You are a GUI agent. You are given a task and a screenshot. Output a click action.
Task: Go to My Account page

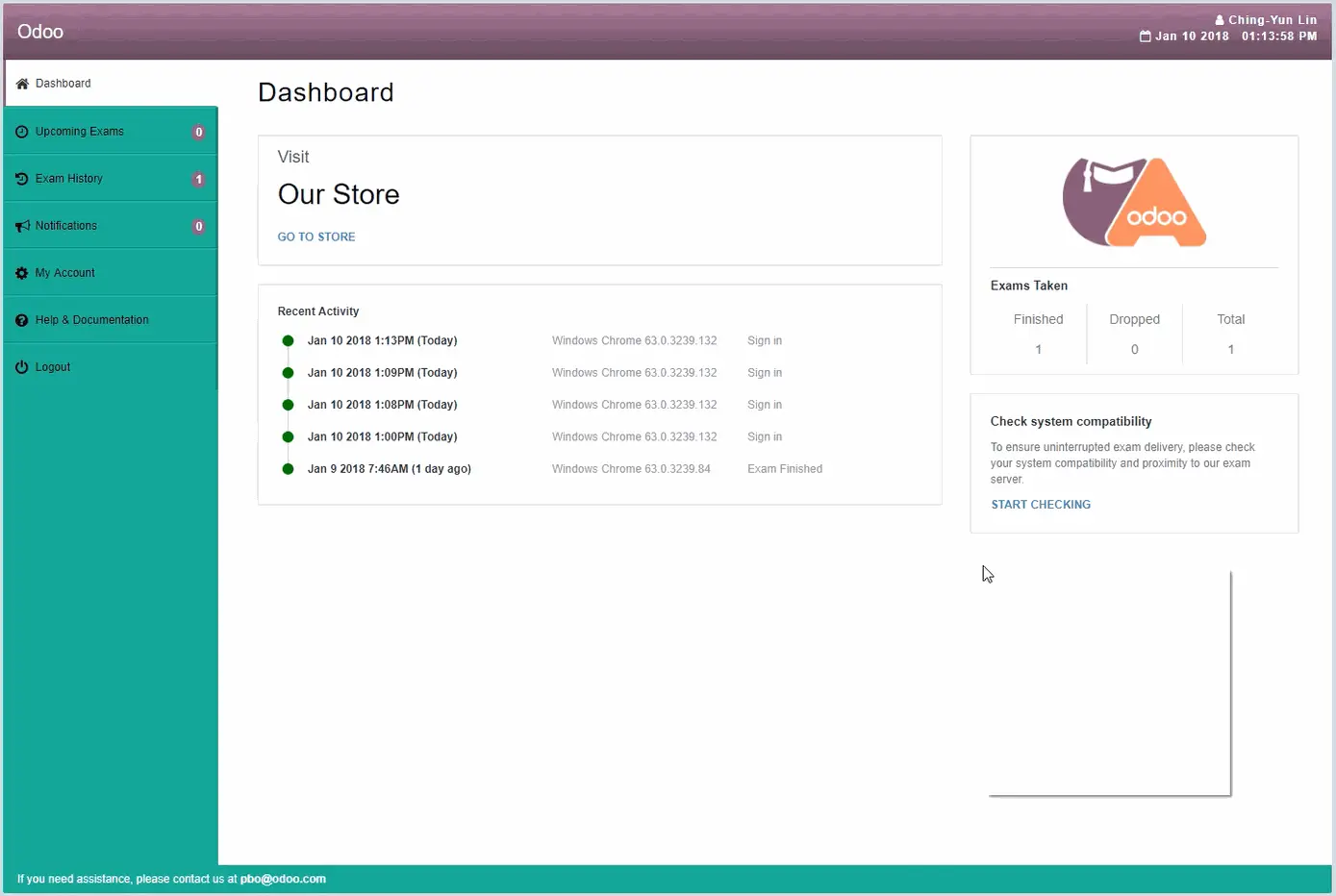click(x=111, y=273)
